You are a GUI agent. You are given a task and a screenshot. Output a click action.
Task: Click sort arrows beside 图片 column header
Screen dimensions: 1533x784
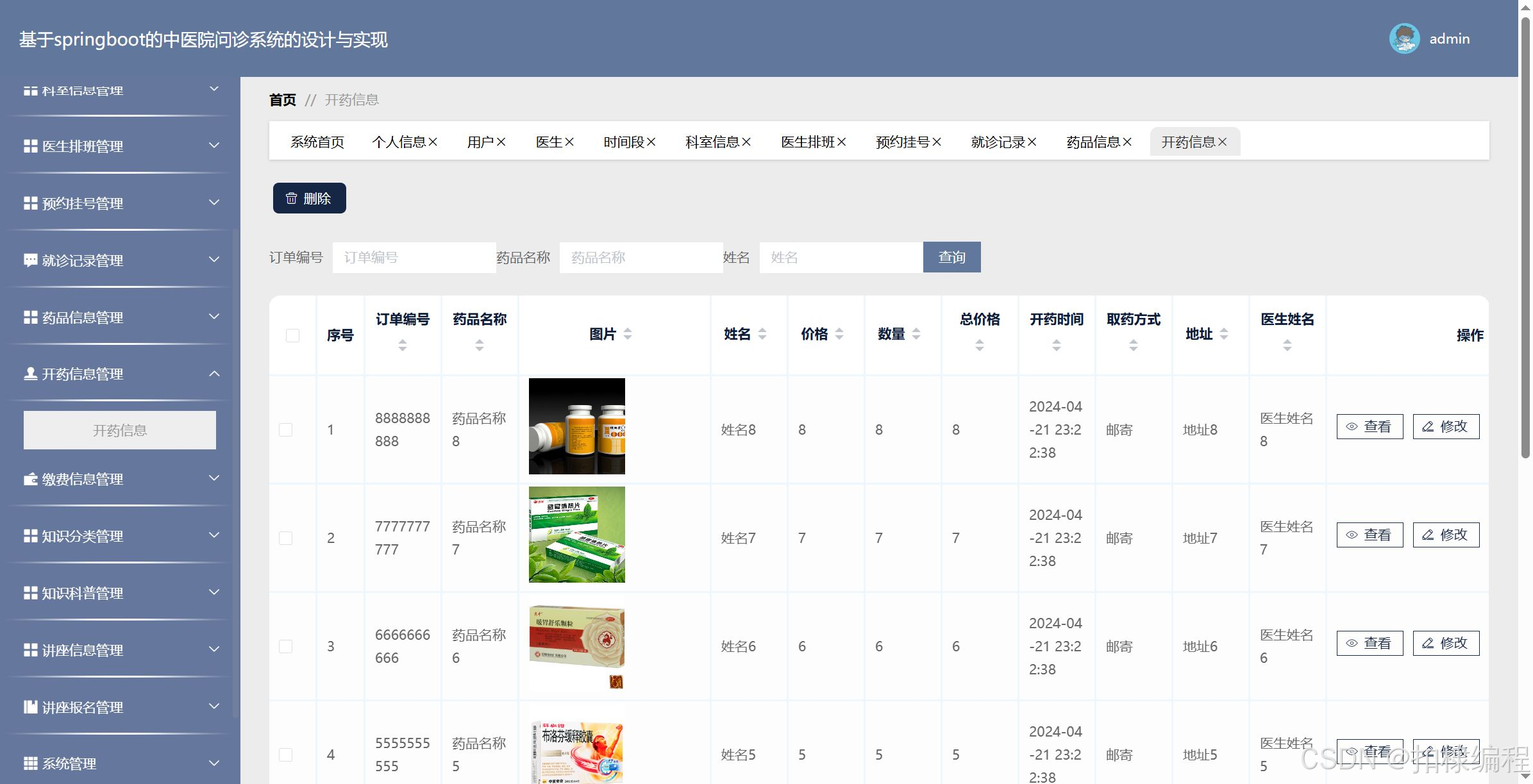tap(628, 334)
